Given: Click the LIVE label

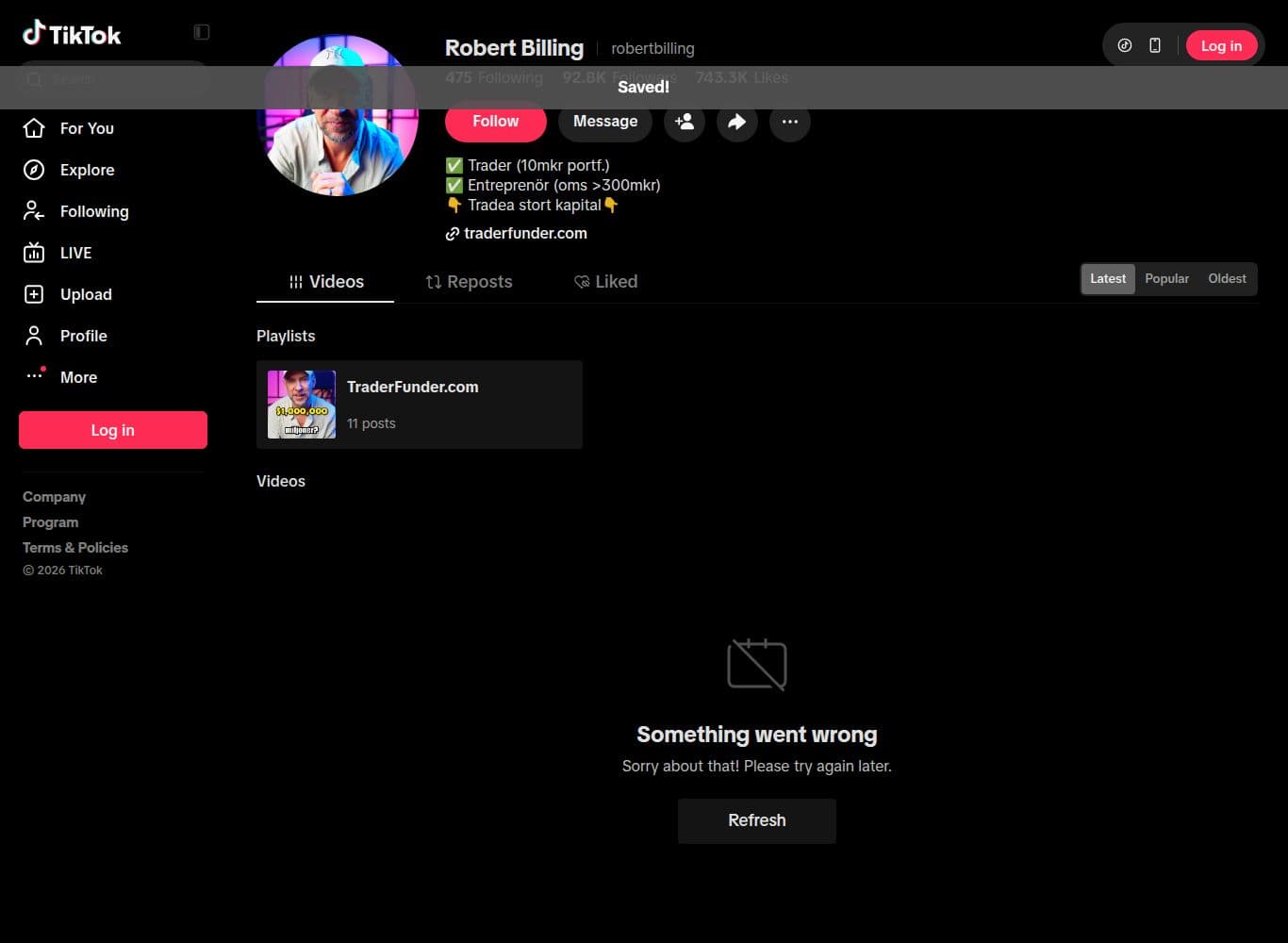Looking at the screenshot, I should [76, 253].
